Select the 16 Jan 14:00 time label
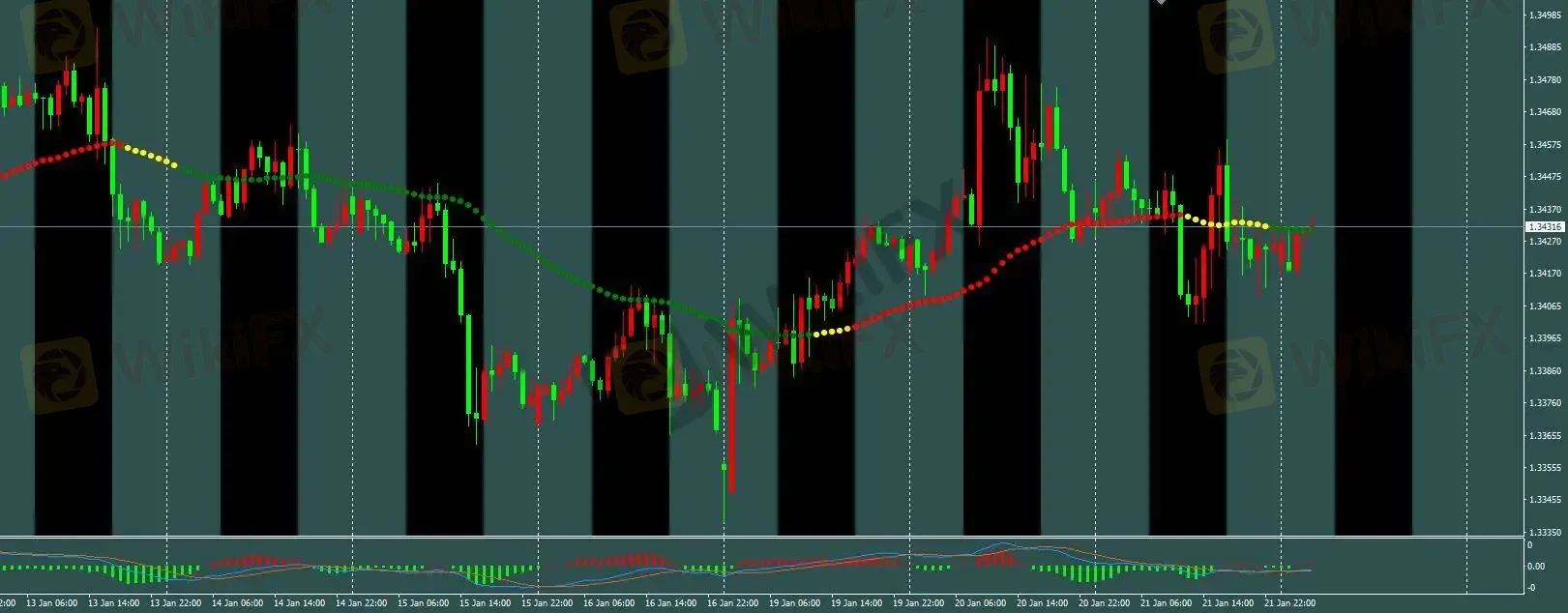The height and width of the screenshot is (613, 1568). click(x=670, y=603)
